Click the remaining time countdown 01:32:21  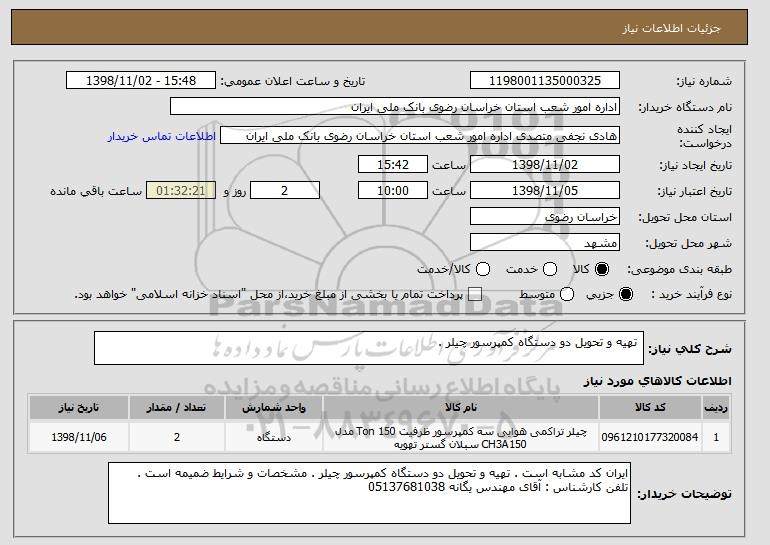(181, 191)
